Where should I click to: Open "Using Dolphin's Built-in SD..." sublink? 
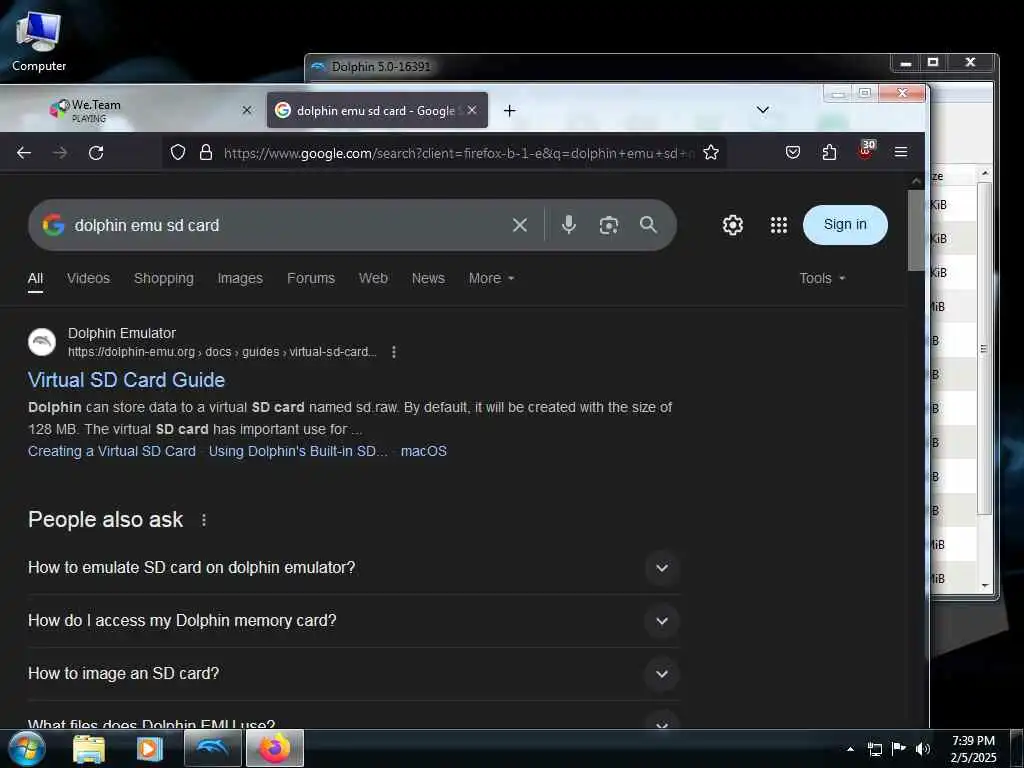tap(298, 451)
